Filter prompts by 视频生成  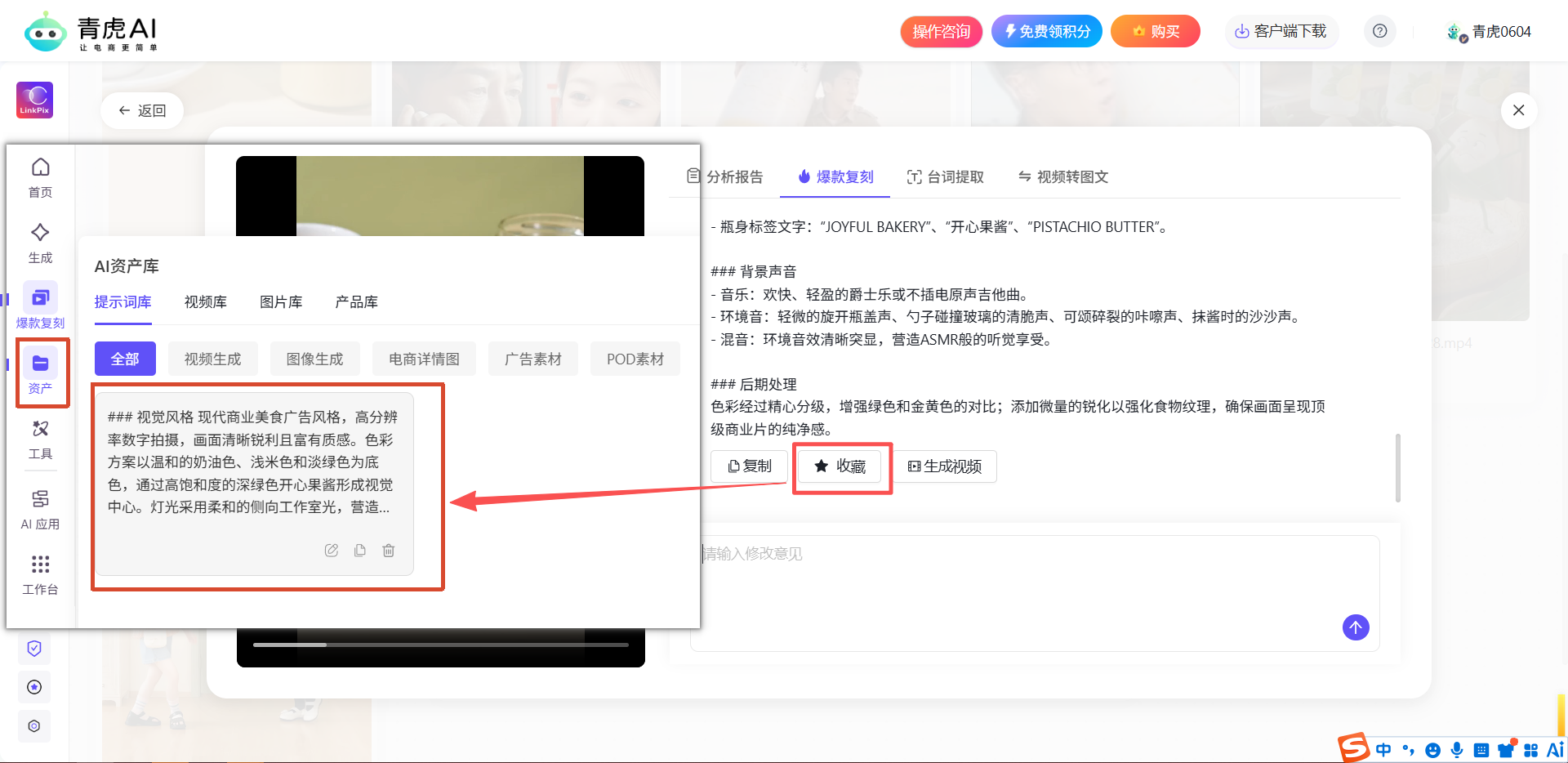pyautogui.click(x=213, y=359)
